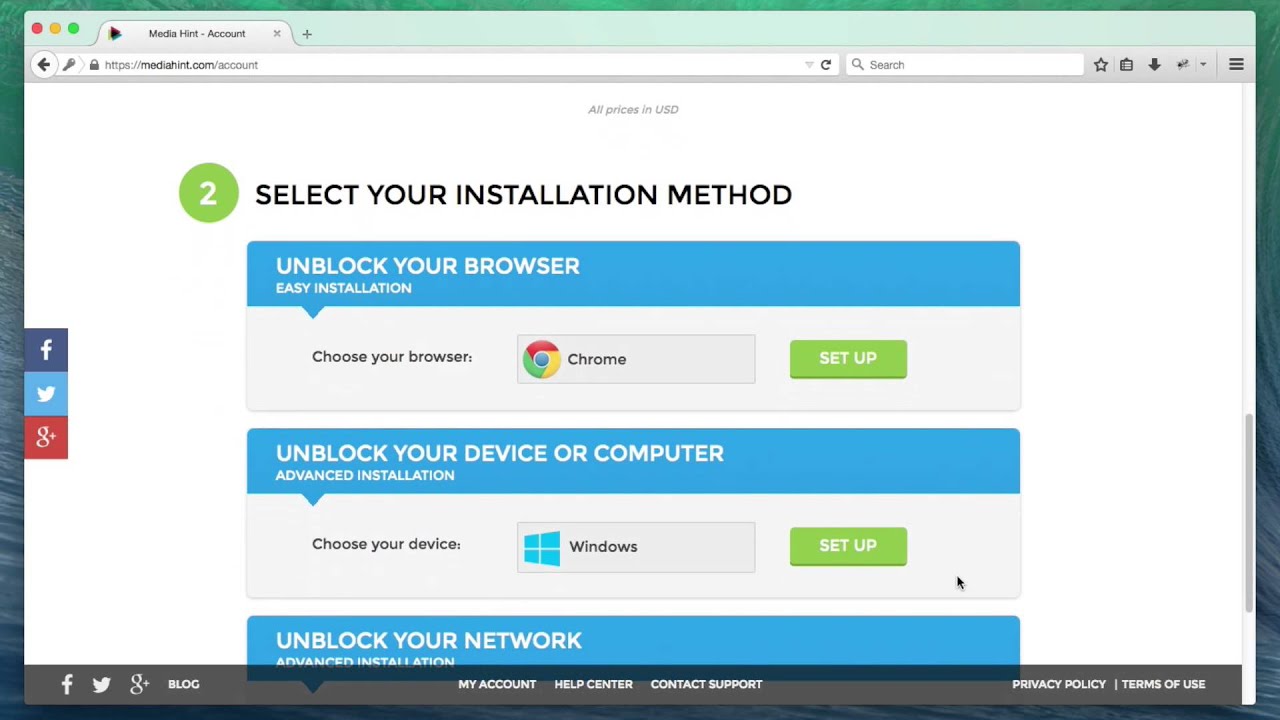
Task: Click SET UP for device unblocking
Action: (x=848, y=546)
